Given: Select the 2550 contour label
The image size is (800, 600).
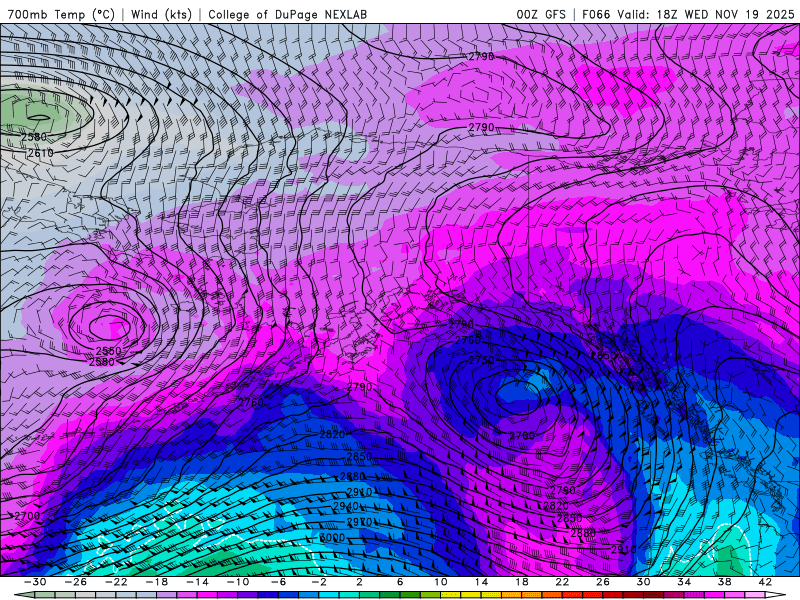Looking at the screenshot, I should tap(108, 351).
